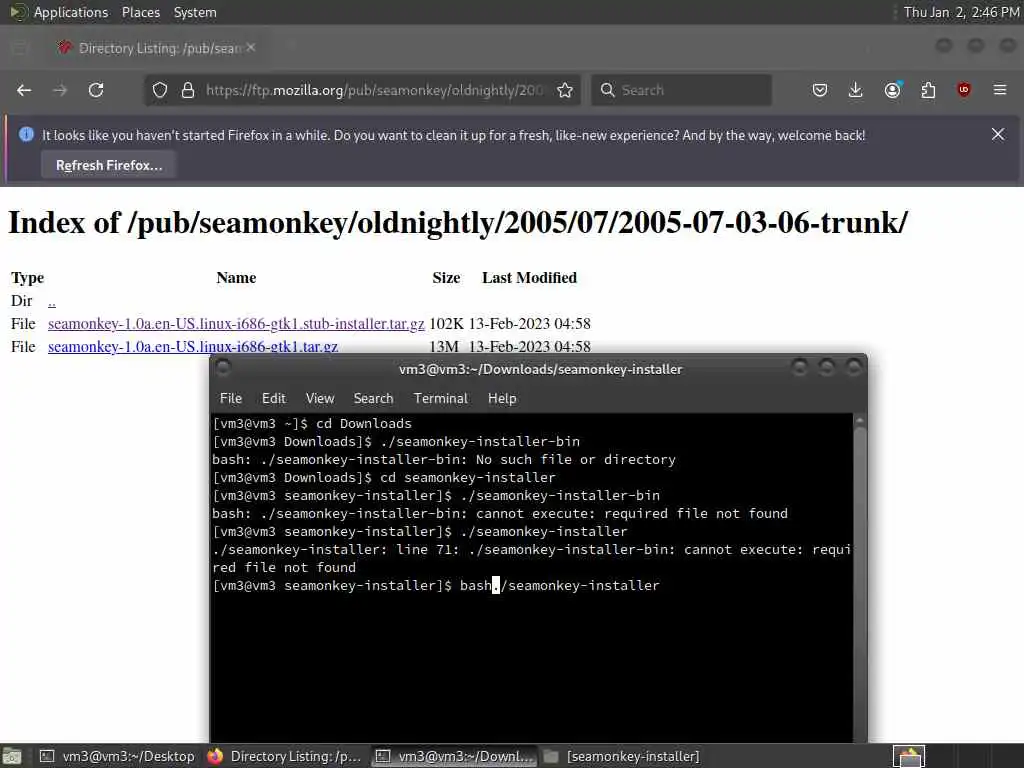Open the Firefox account icon
The height and width of the screenshot is (768, 1024).
click(x=892, y=90)
